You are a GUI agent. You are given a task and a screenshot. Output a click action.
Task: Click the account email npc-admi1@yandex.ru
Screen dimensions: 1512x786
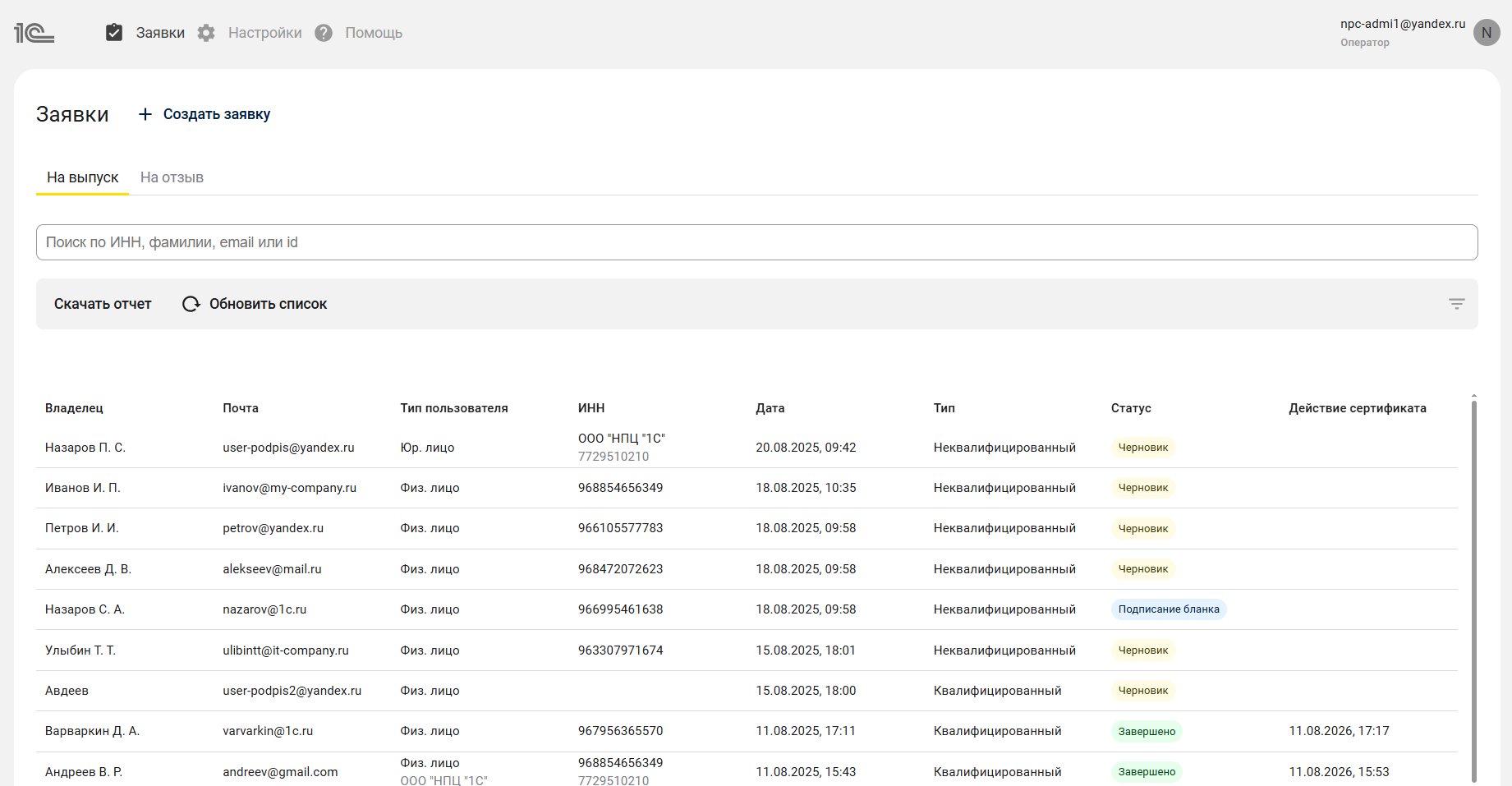point(1403,24)
